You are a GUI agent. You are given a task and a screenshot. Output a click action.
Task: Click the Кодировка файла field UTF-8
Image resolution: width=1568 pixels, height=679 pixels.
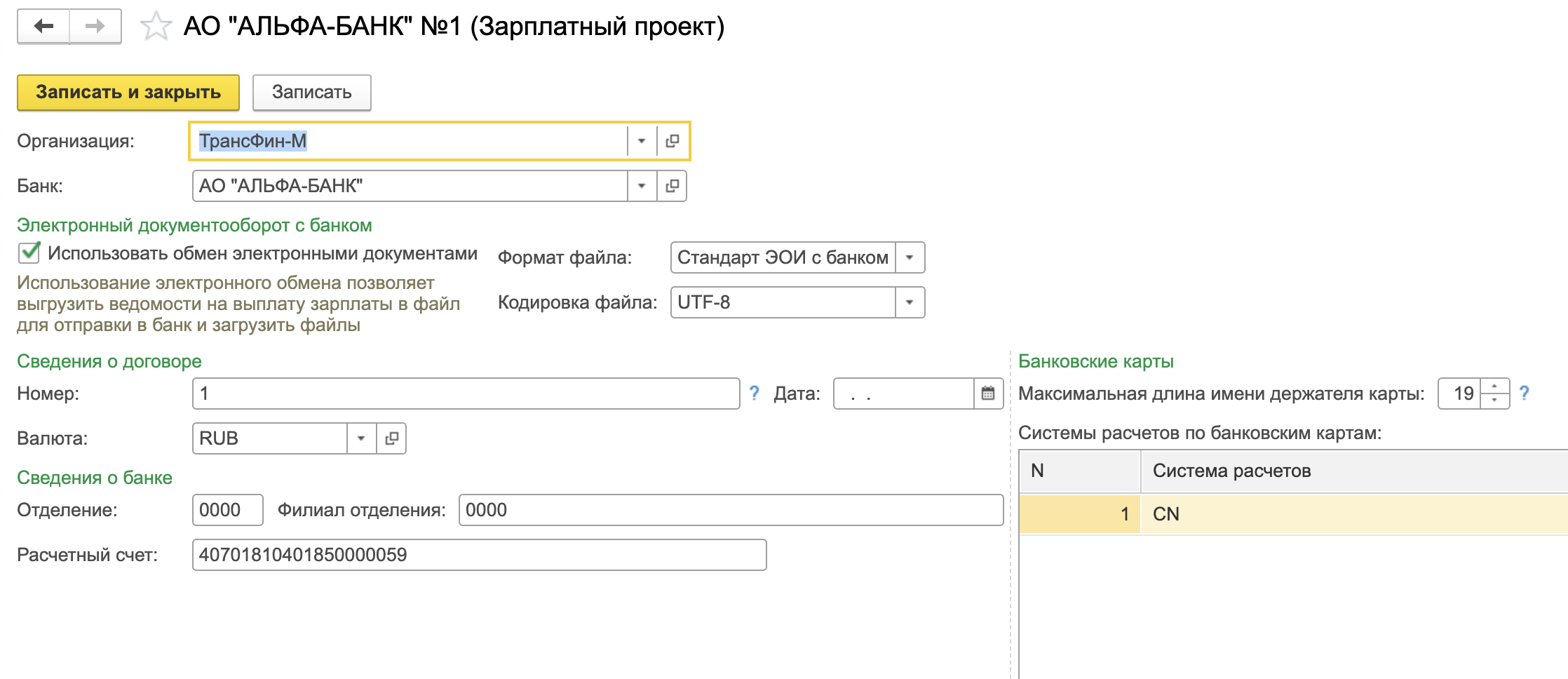pyautogui.click(x=783, y=302)
